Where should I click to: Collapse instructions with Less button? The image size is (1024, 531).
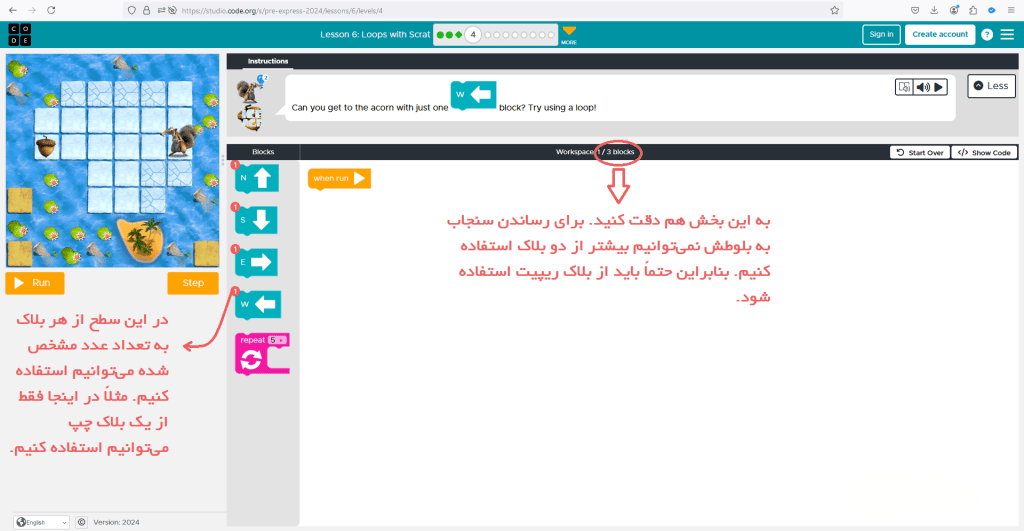coord(991,86)
